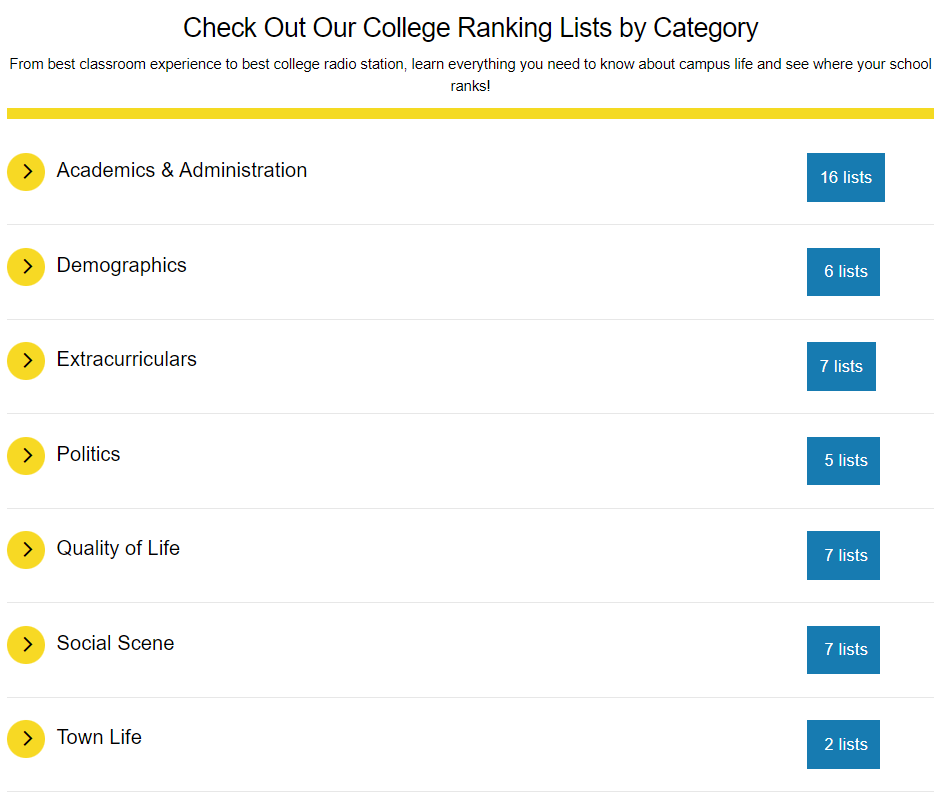Click 7 lists button beside Social Scene
The image size is (939, 796).
pyautogui.click(x=843, y=649)
